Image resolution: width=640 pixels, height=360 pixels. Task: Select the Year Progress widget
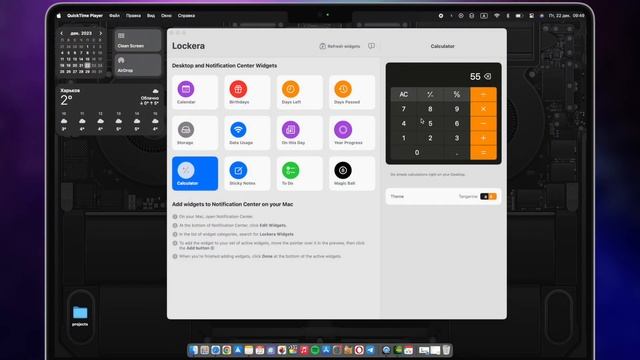(x=351, y=133)
